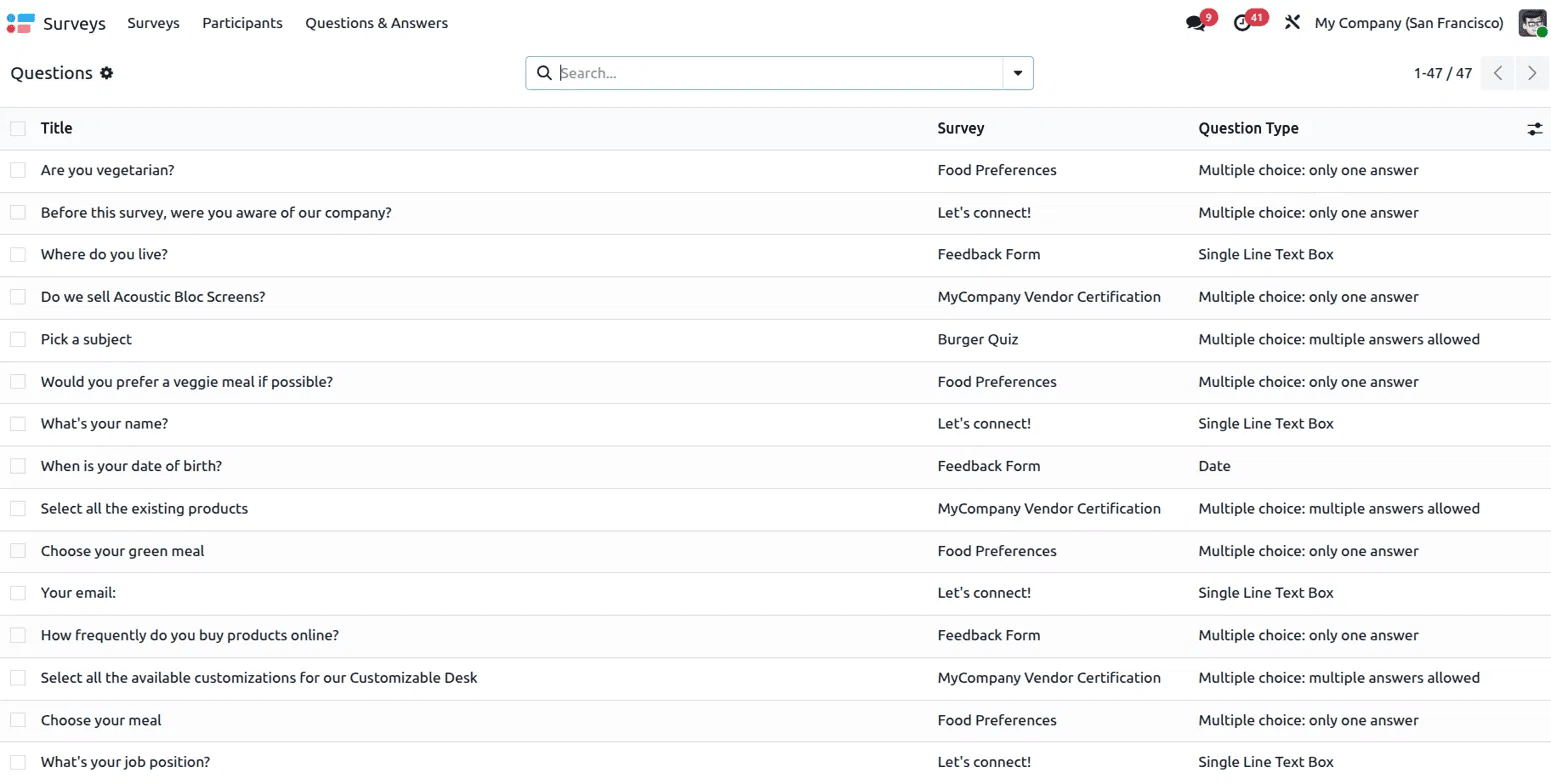Open the 'Are you vegetarian?' question

107,170
